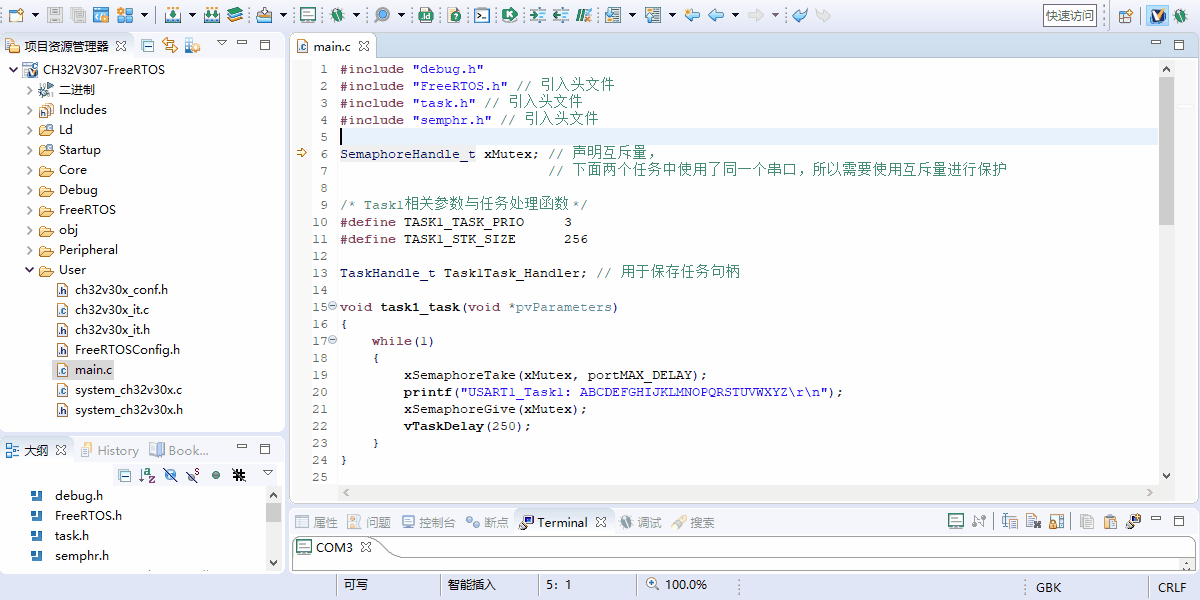This screenshot has width=1200, height=600.
Task: Switch to the Terminal tab
Action: pos(562,522)
